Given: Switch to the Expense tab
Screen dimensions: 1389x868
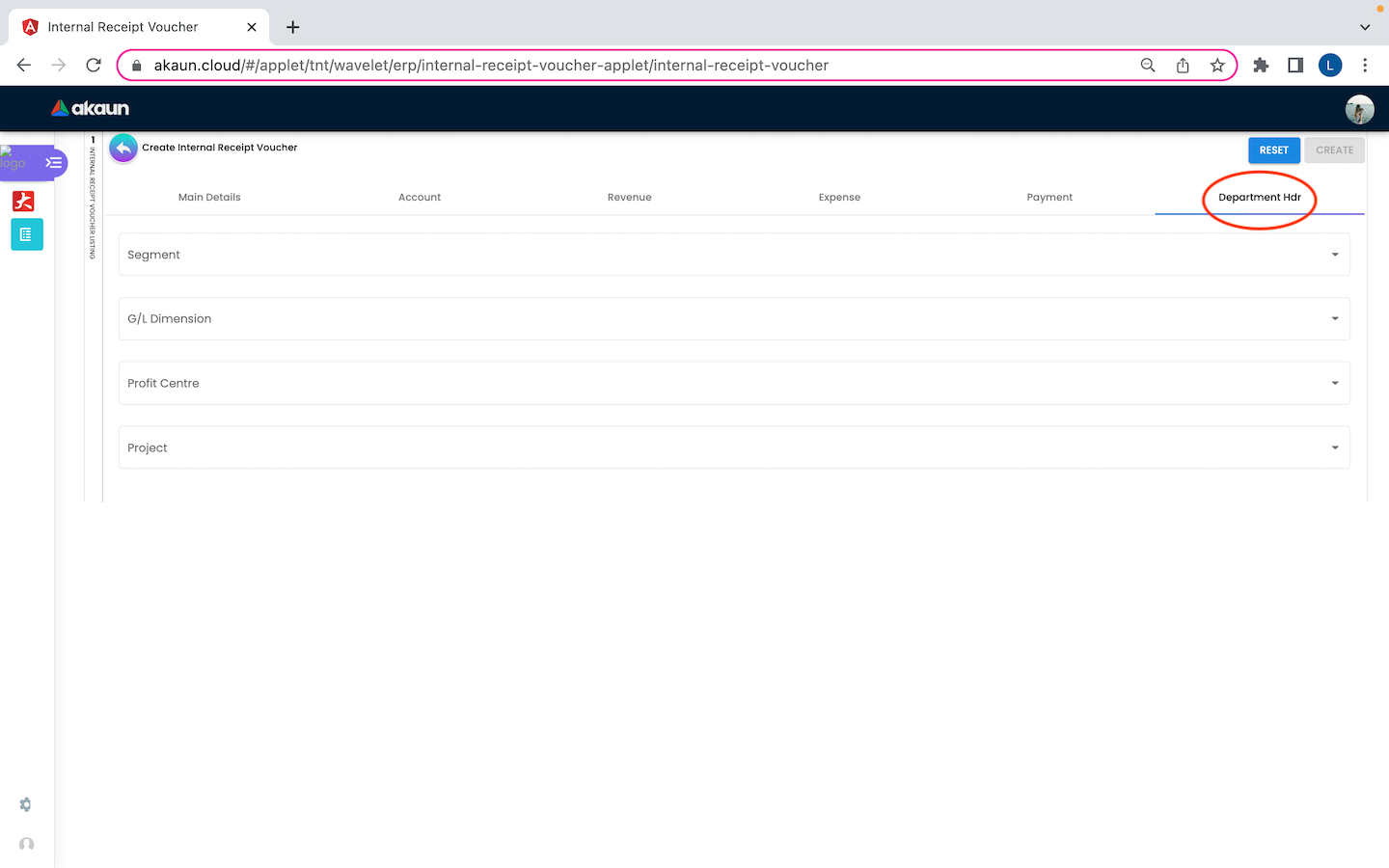Looking at the screenshot, I should point(839,197).
